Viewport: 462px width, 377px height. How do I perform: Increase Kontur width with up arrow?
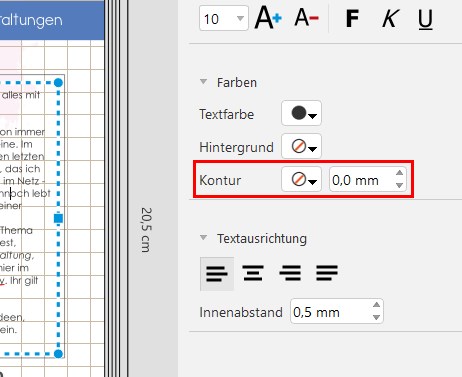click(399, 173)
